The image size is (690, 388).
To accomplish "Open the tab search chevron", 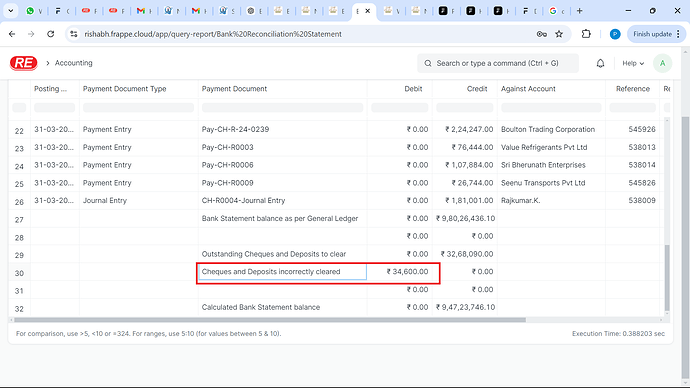I will pyautogui.click(x=11, y=11).
